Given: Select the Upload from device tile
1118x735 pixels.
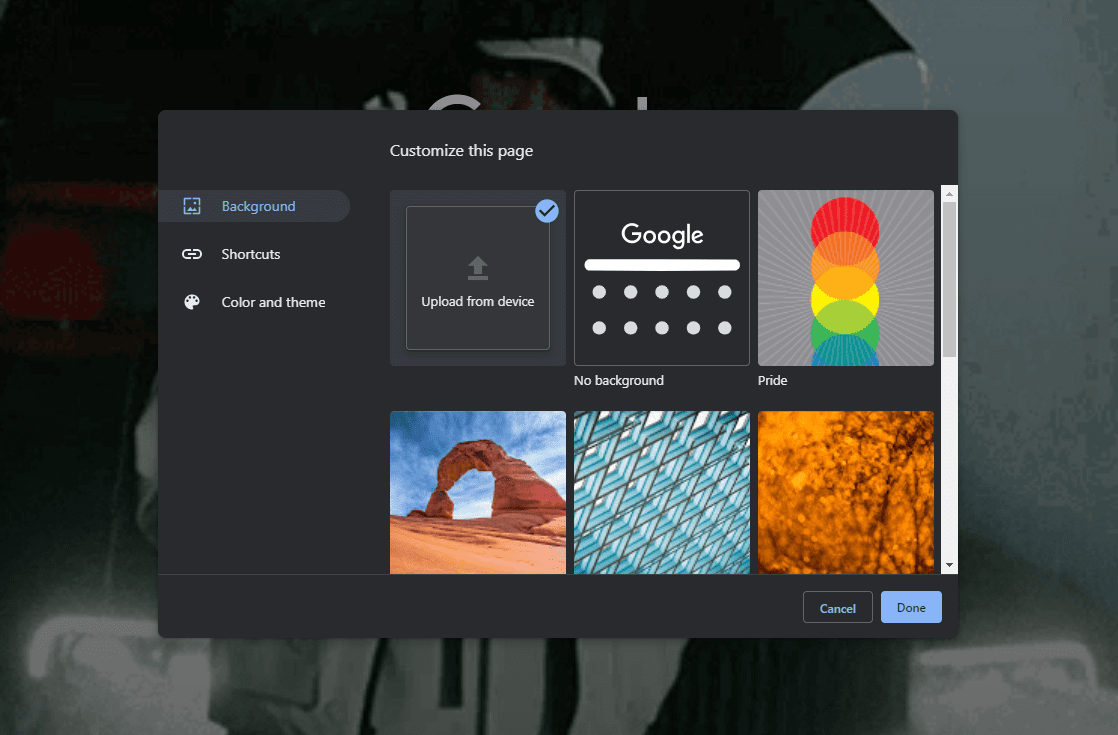Looking at the screenshot, I should (478, 278).
